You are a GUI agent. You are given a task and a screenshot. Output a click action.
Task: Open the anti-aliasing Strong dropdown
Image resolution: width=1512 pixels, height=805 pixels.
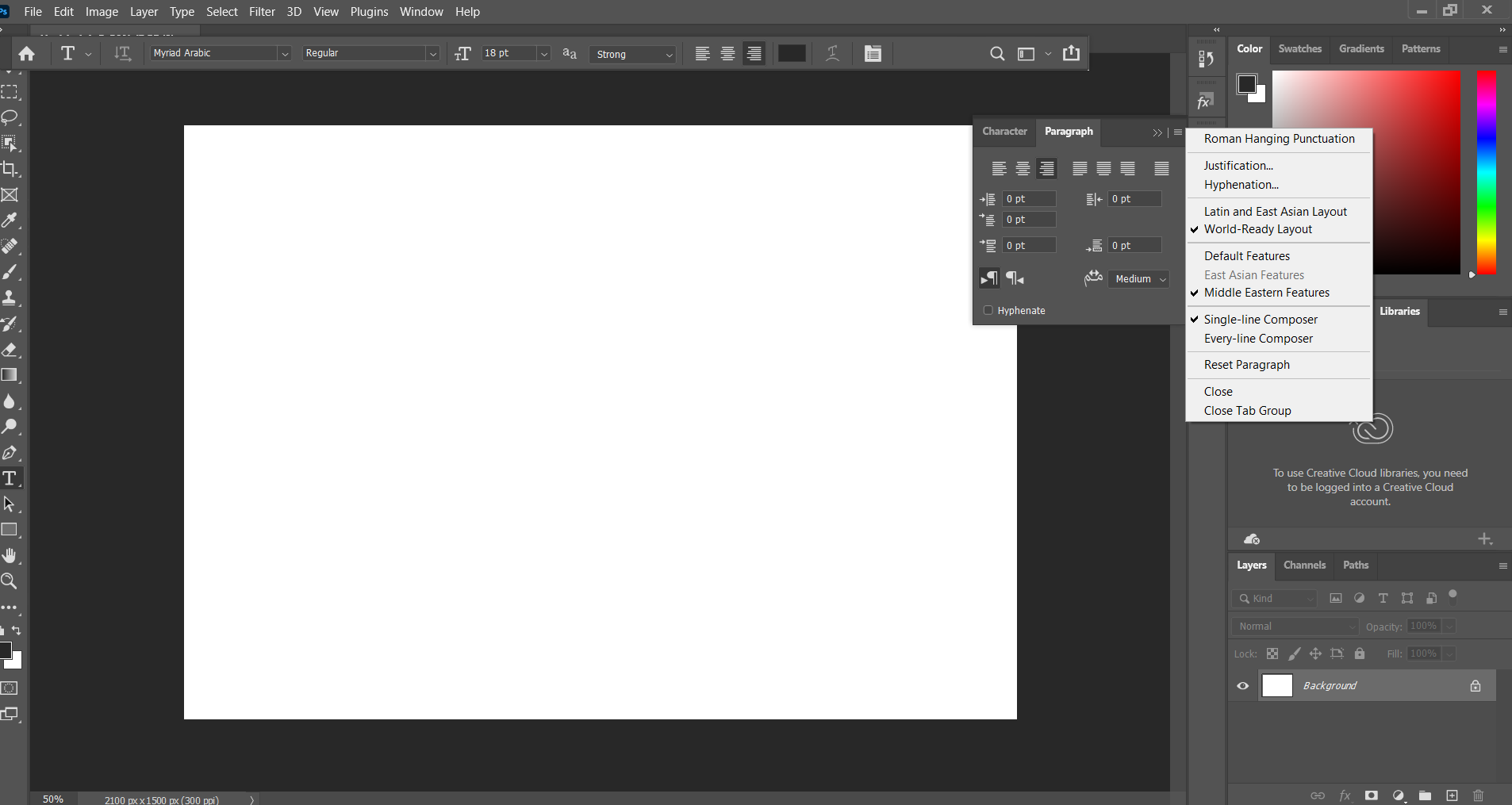point(668,55)
